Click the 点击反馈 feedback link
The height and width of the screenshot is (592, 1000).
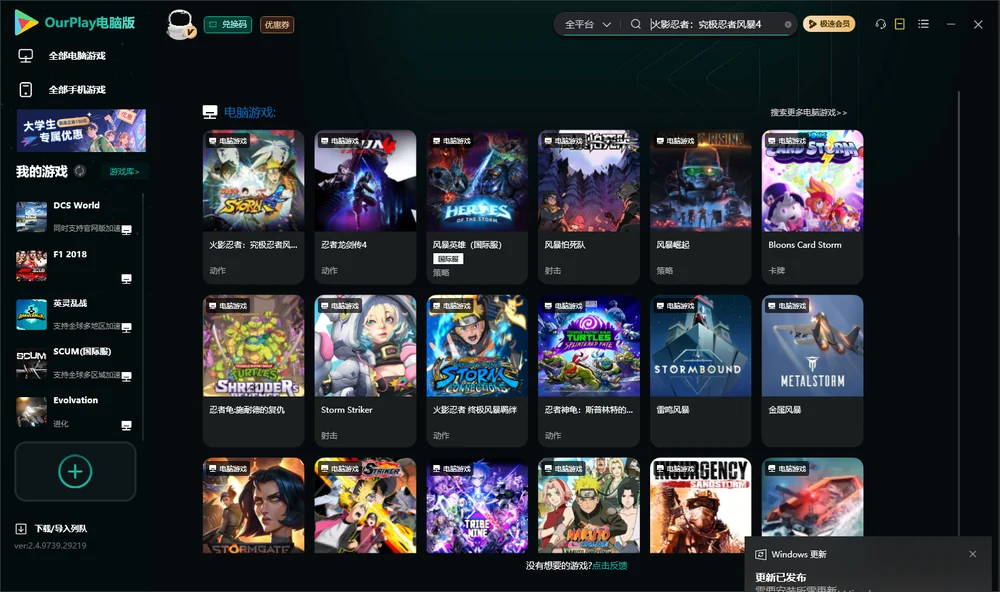pos(610,566)
